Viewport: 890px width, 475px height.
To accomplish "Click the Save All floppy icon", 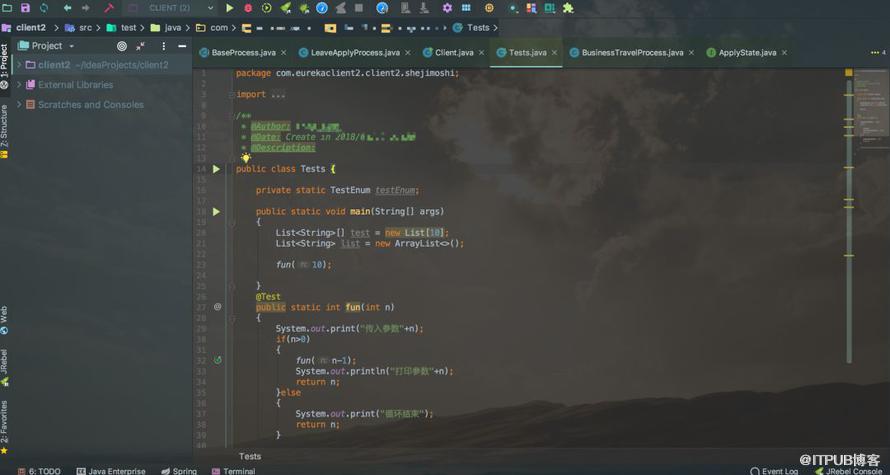I will (x=26, y=8).
